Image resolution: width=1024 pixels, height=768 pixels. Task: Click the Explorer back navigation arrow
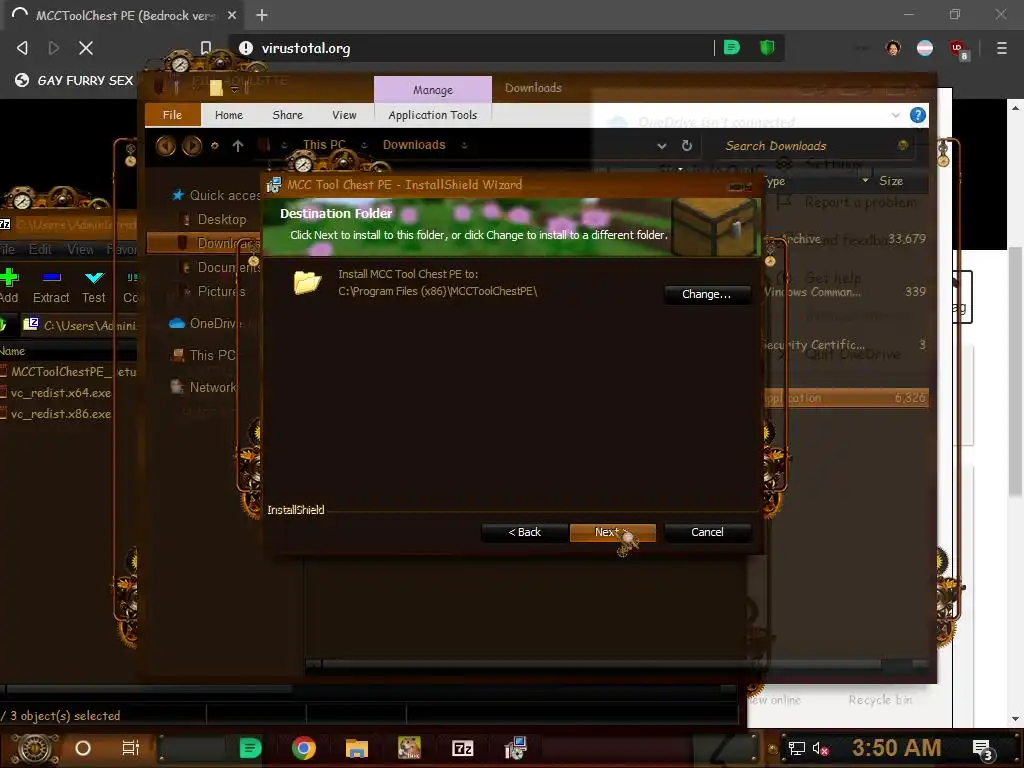[x=166, y=146]
